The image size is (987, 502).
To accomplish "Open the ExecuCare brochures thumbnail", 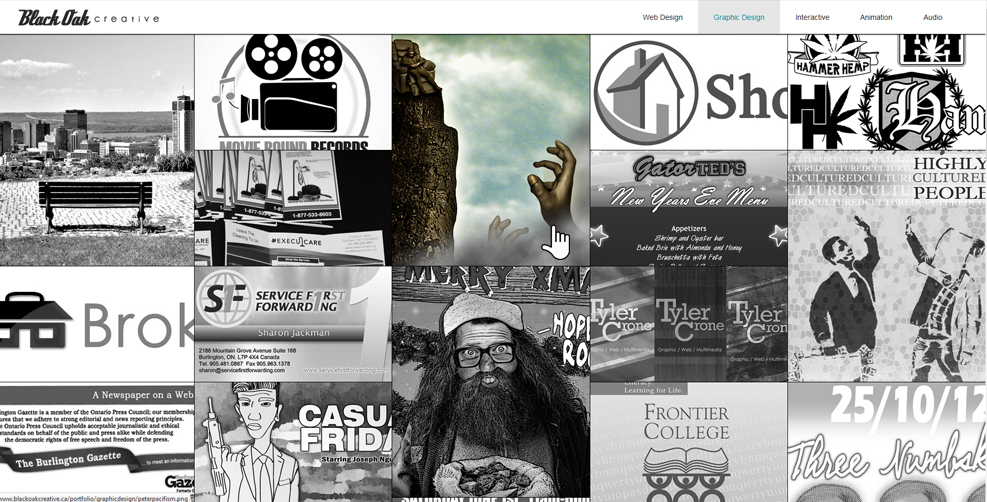I will [x=293, y=208].
